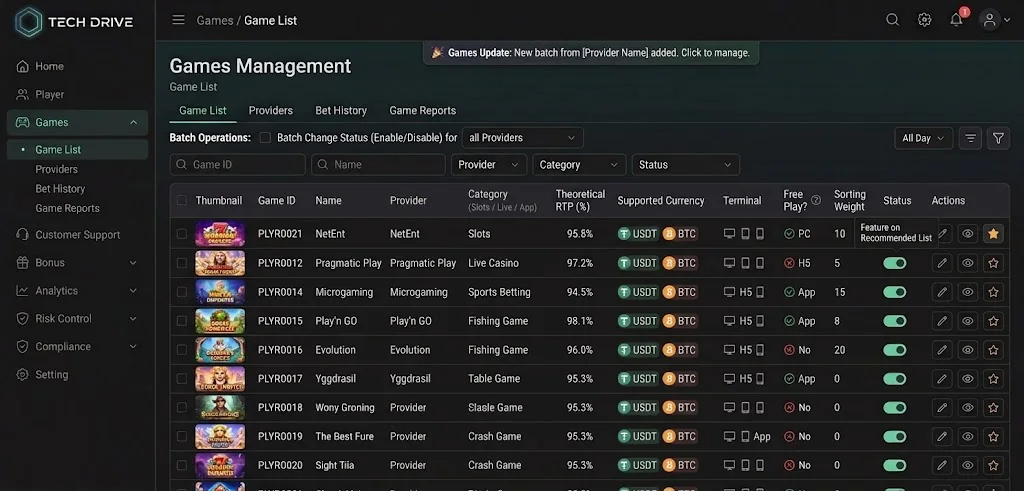Expand the Risk Control sidebar section
This screenshot has width=1024, height=491.
pyautogui.click(x=77, y=319)
